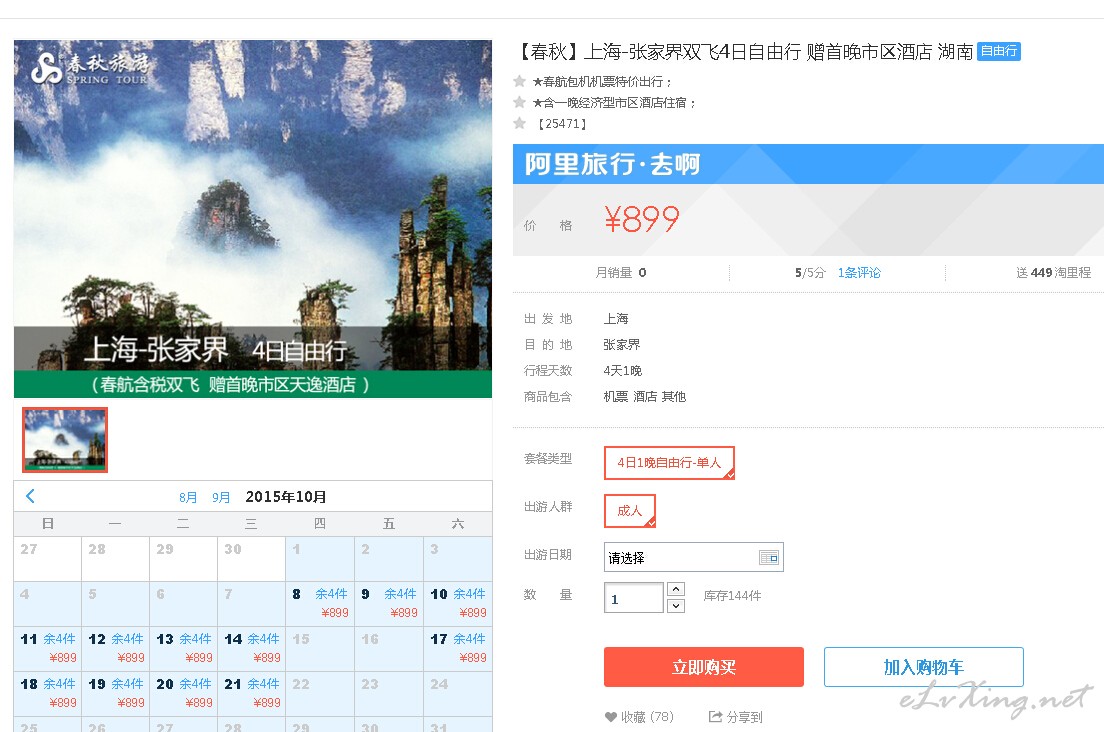Open the 1条评论 review link
1104x732 pixels.
click(x=859, y=272)
